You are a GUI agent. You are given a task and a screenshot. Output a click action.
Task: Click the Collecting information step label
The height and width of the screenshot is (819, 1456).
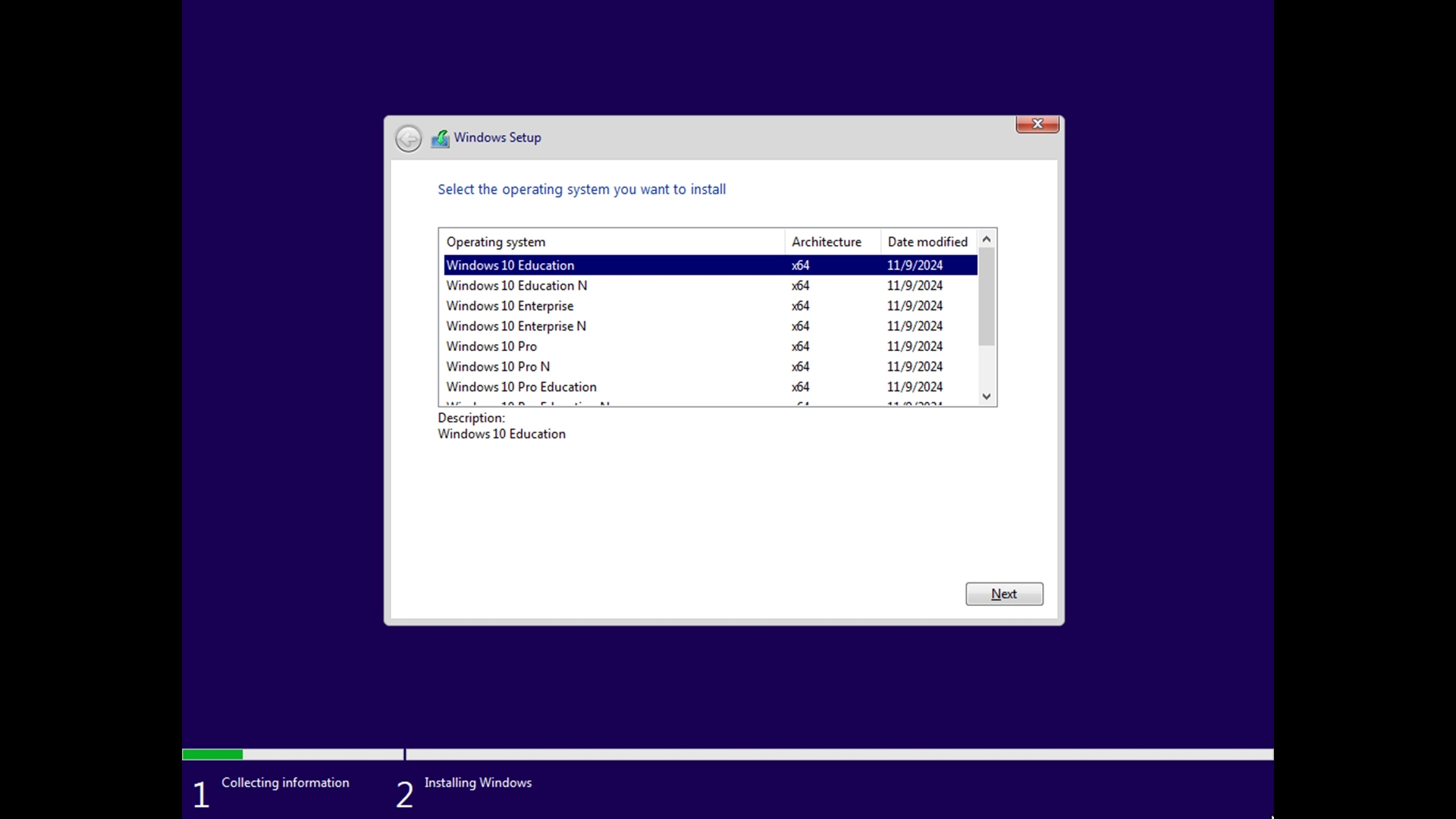click(285, 783)
